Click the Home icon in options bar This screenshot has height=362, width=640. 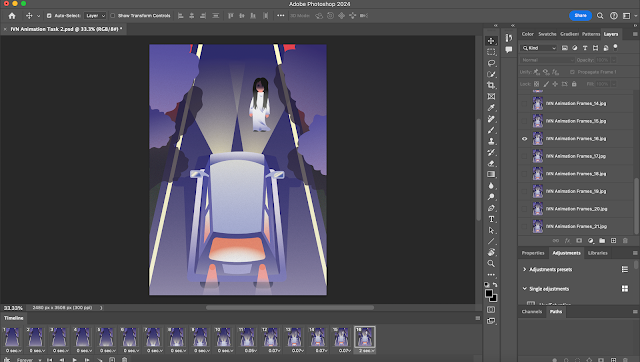click(12, 16)
